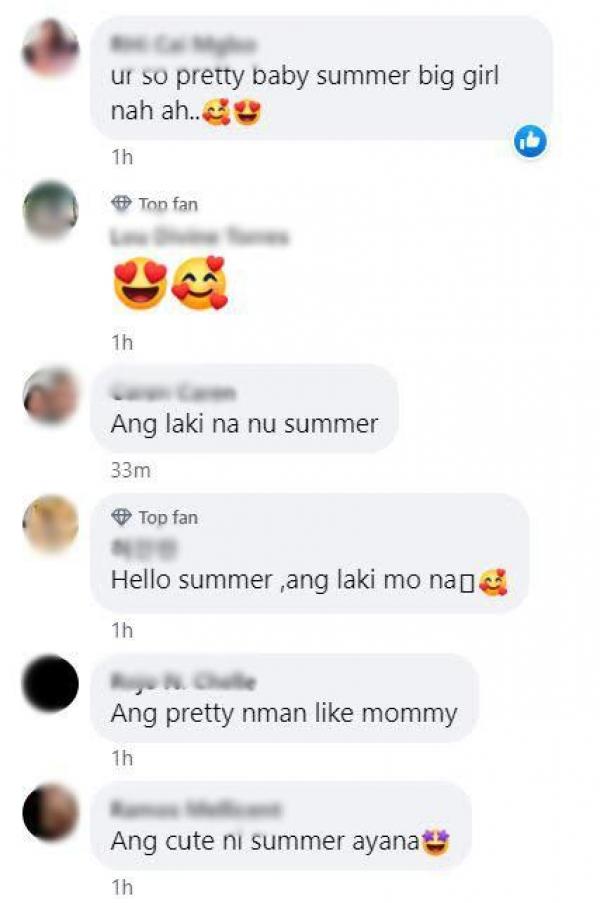Screen dimensions: 600x903
Task: Click the second Top fan diamond icon
Action: click(121, 517)
